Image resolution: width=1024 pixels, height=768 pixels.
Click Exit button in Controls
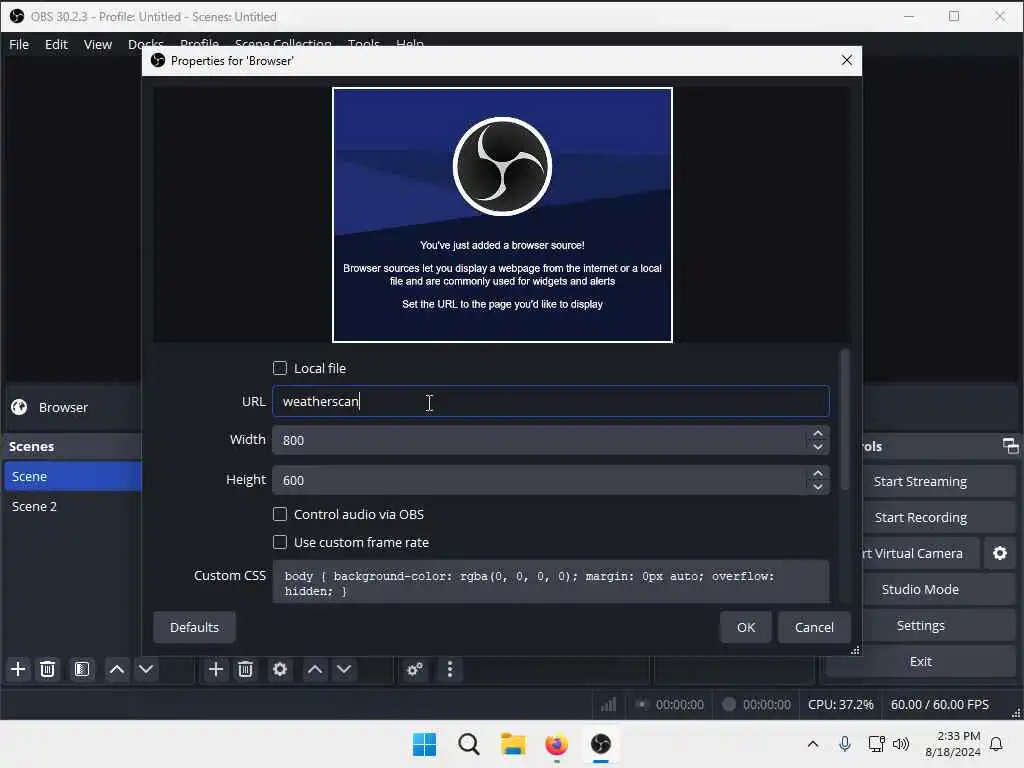920,662
